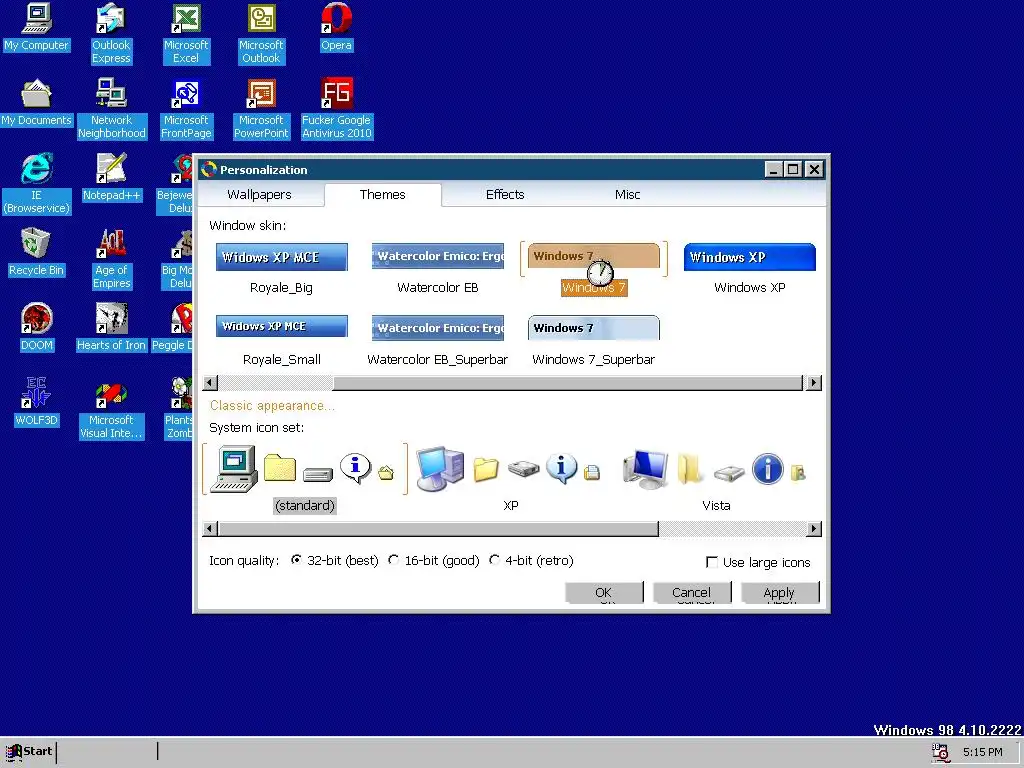1024x768 pixels.
Task: Choose the Royale_Big window skin
Action: coord(281,270)
